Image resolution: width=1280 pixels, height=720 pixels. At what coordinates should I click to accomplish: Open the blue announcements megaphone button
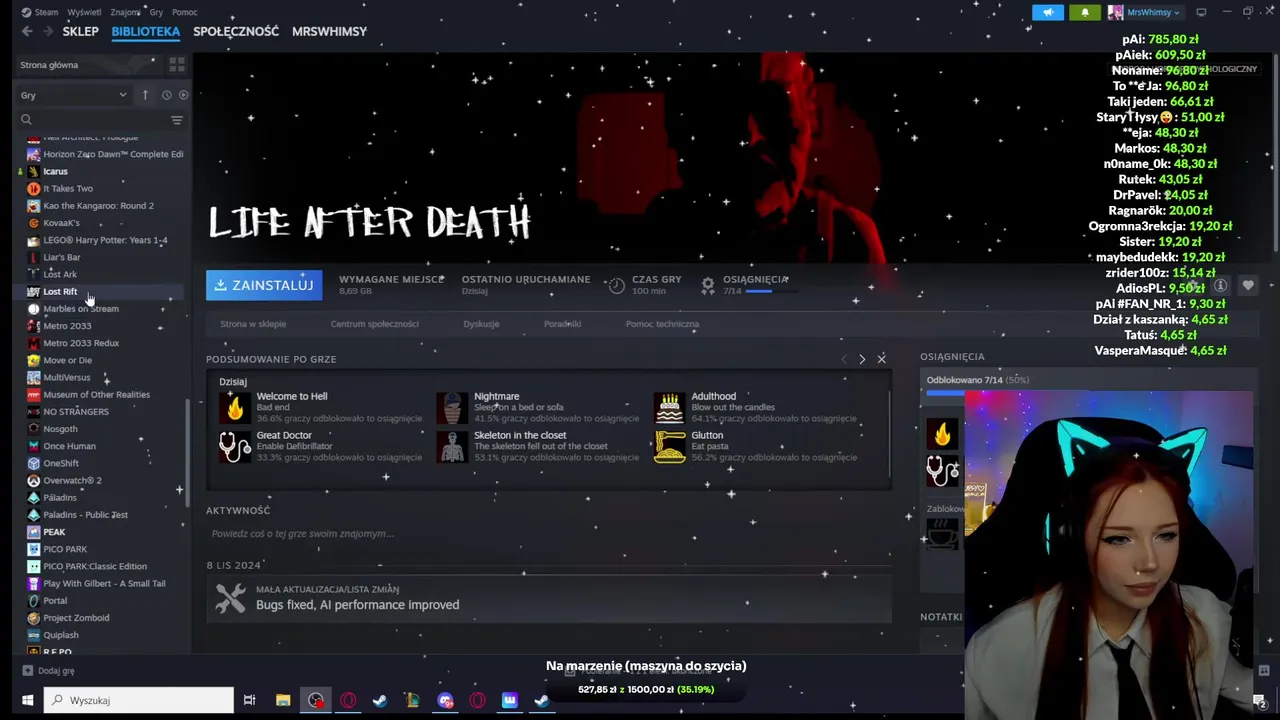1048,12
